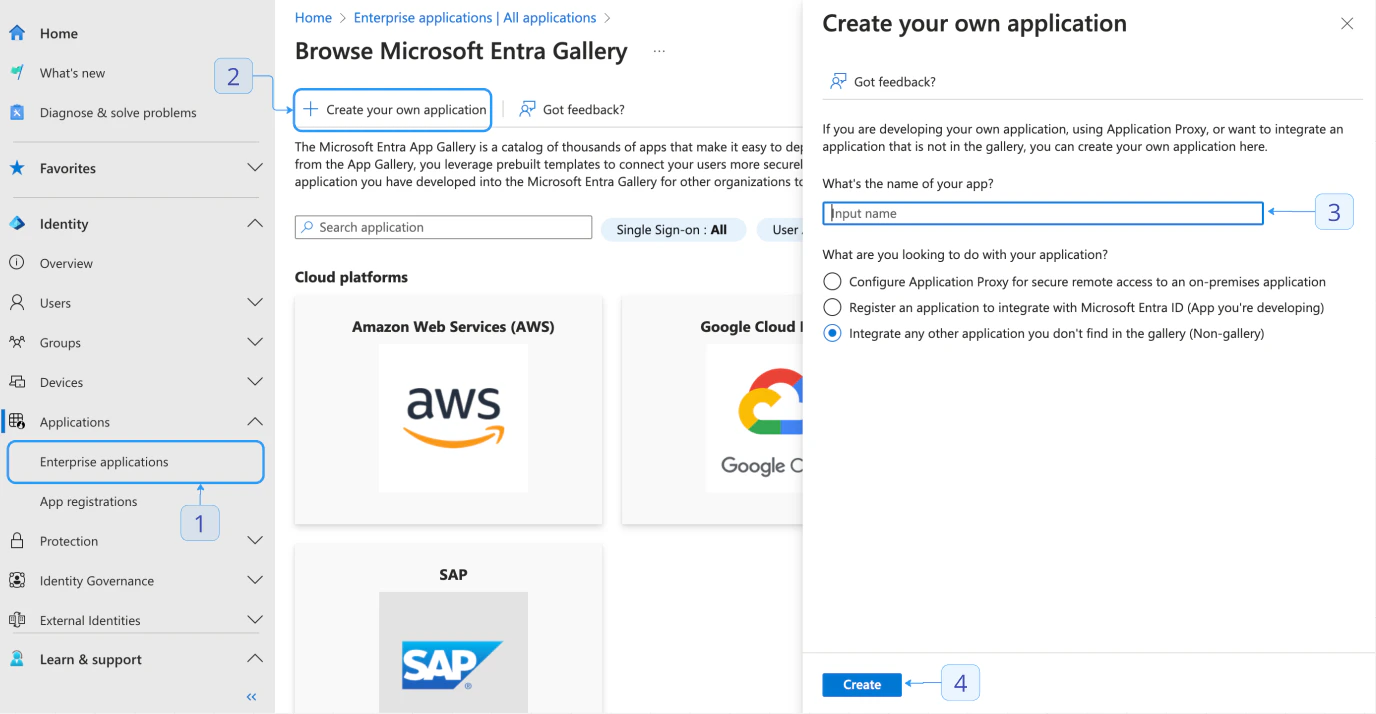The image size is (1376, 714).
Task: Click the plus icon for creating application
Action: coord(311,109)
